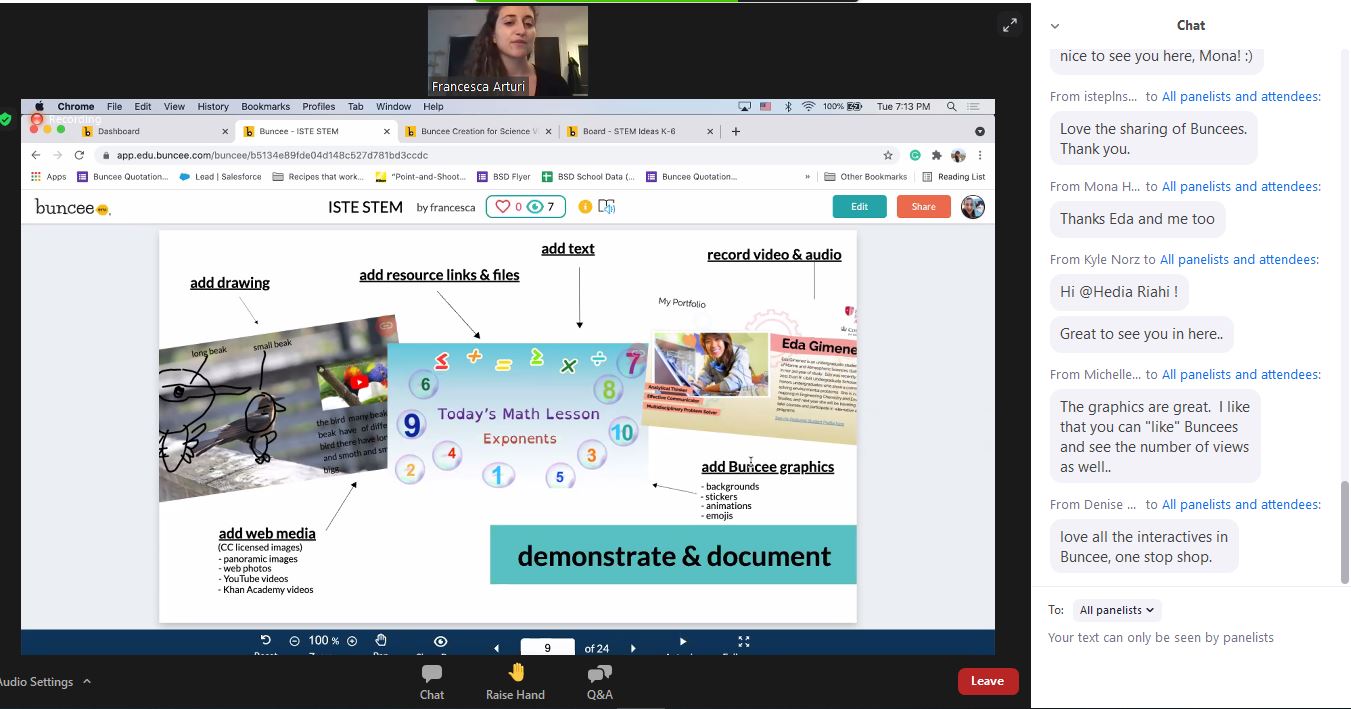Reload the Buncee page

[x=79, y=155]
